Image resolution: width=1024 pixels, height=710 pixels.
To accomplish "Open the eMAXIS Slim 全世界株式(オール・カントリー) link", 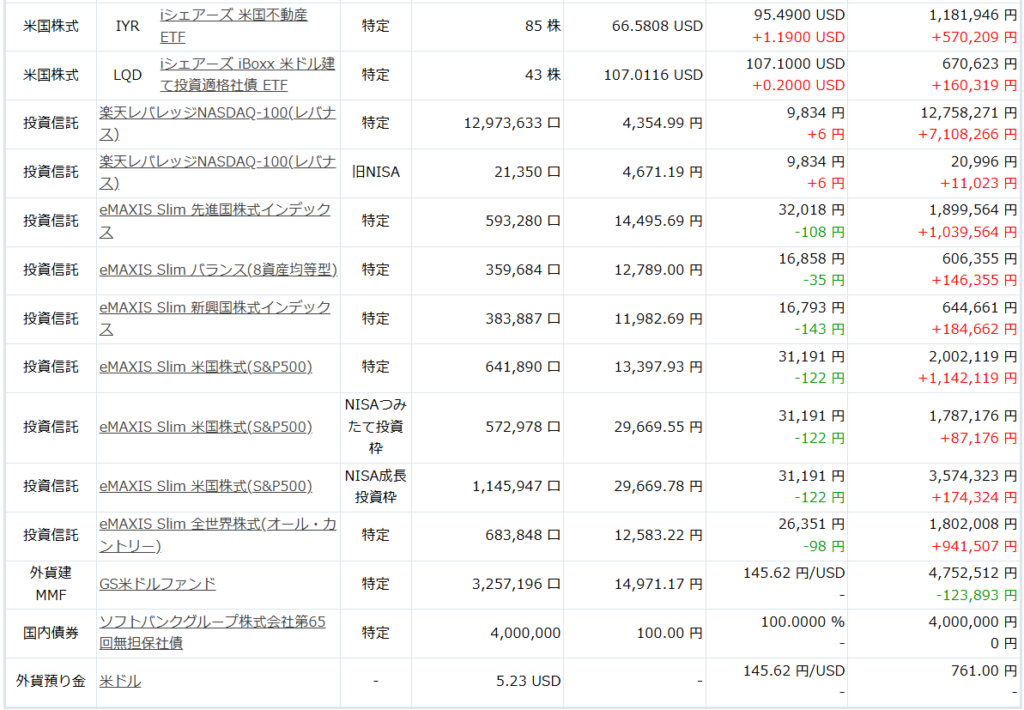I will tap(217, 535).
